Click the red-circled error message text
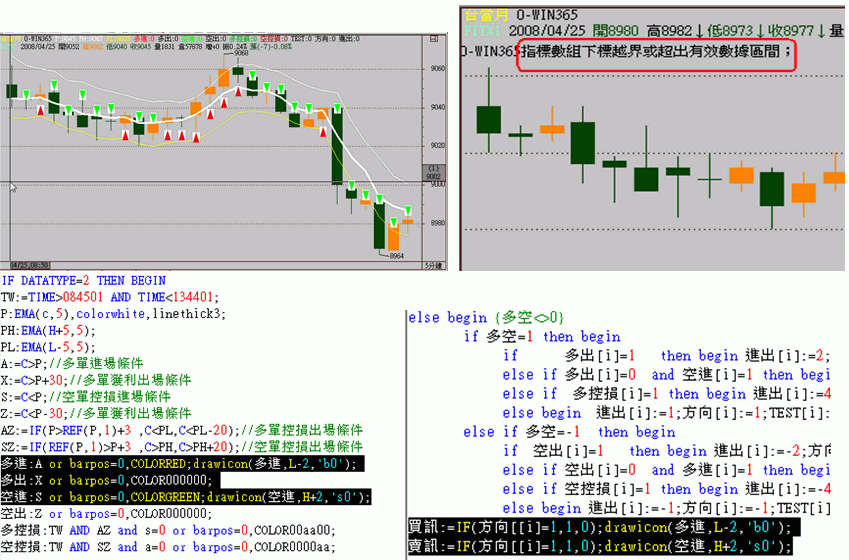849x560 pixels. pos(656,52)
